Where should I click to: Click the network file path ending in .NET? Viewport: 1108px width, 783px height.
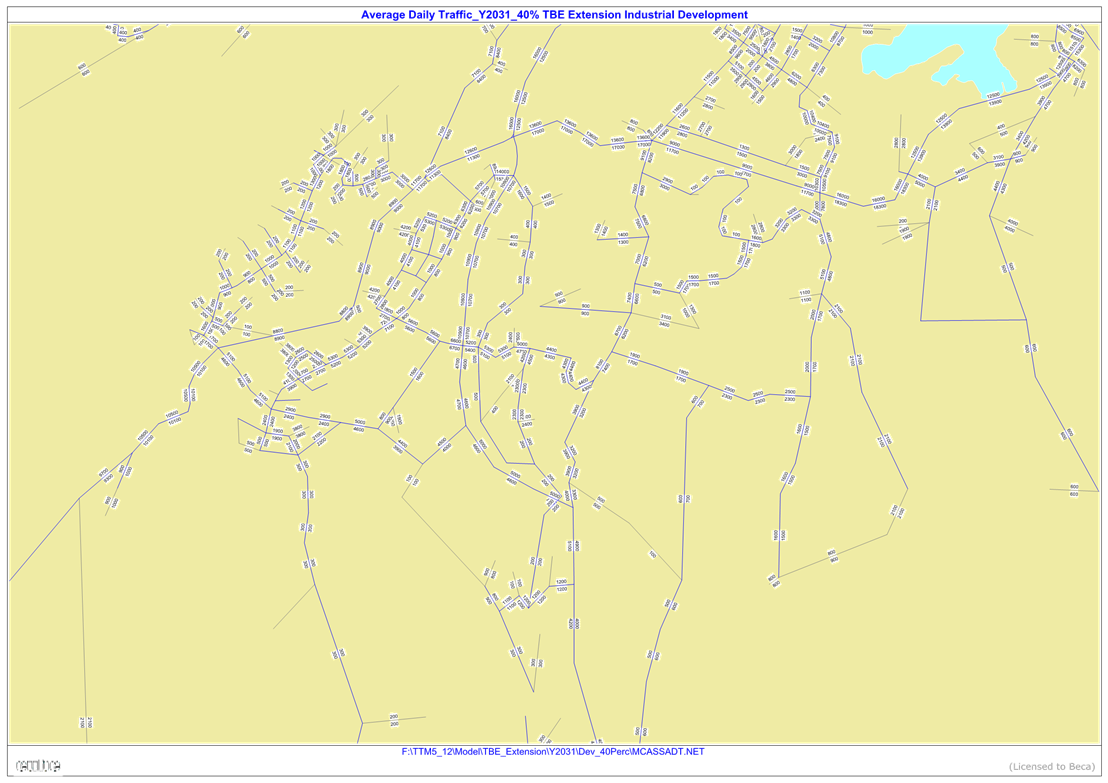click(553, 751)
